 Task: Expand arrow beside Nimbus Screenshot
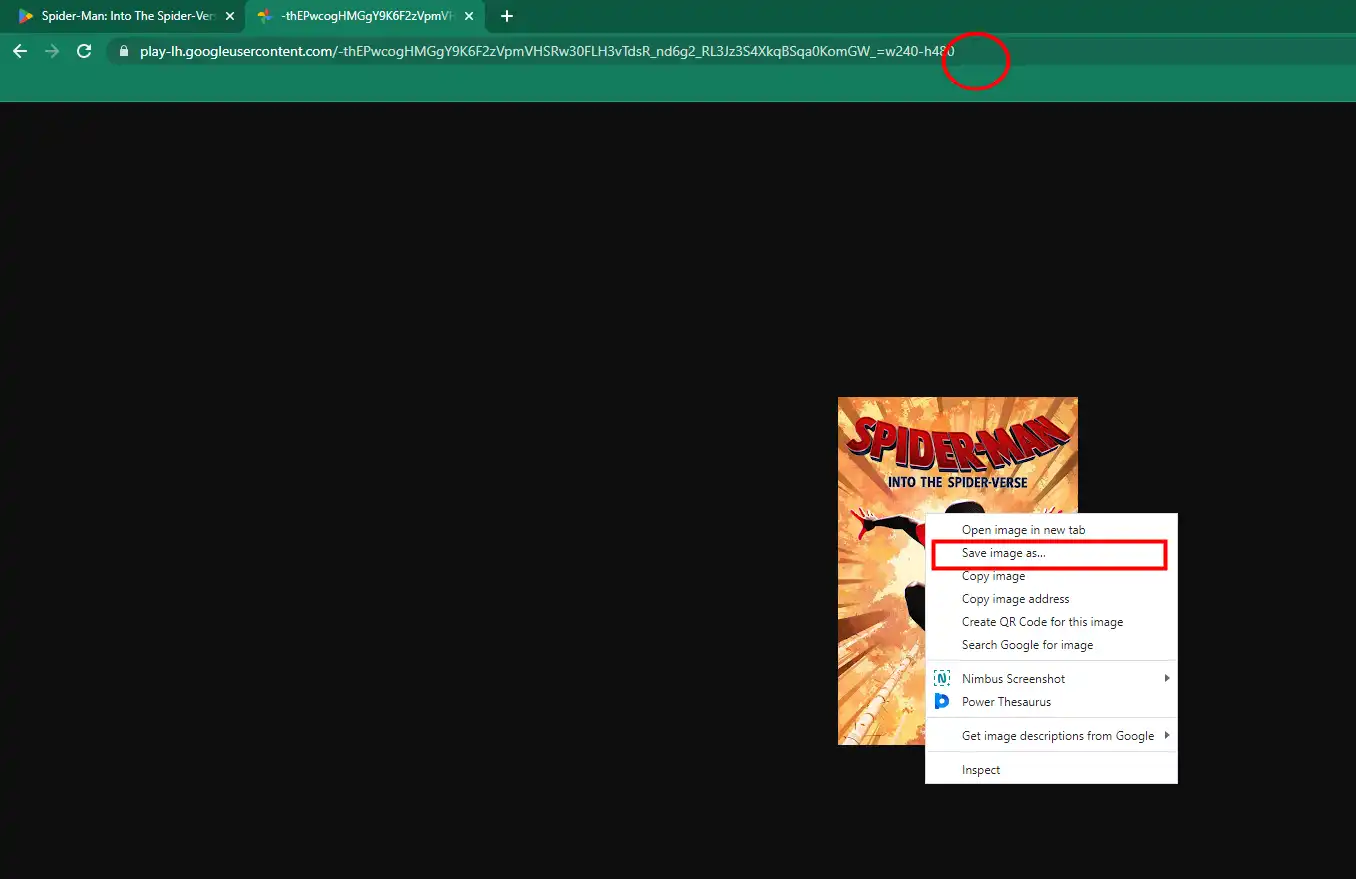coord(1167,679)
